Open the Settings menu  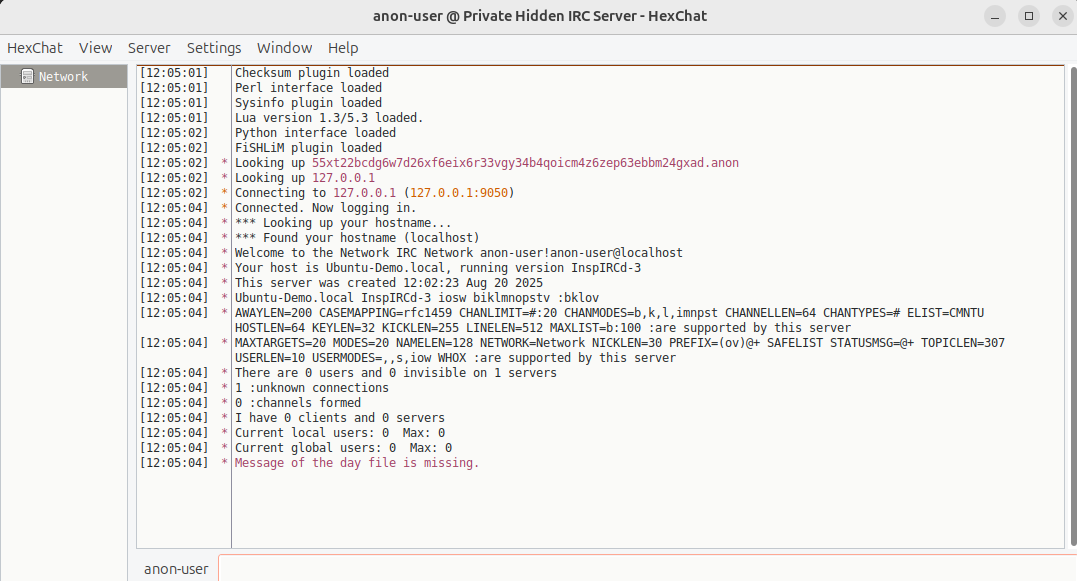click(x=214, y=48)
